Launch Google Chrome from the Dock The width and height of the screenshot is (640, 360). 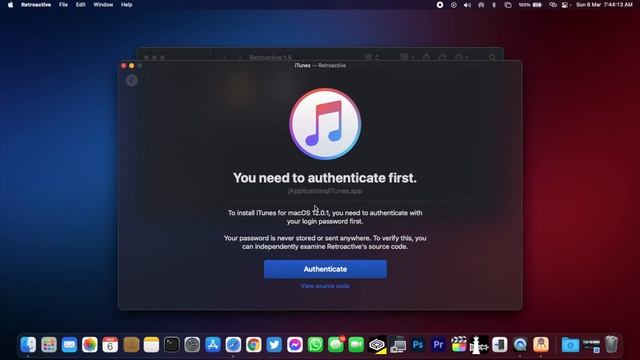(253, 345)
